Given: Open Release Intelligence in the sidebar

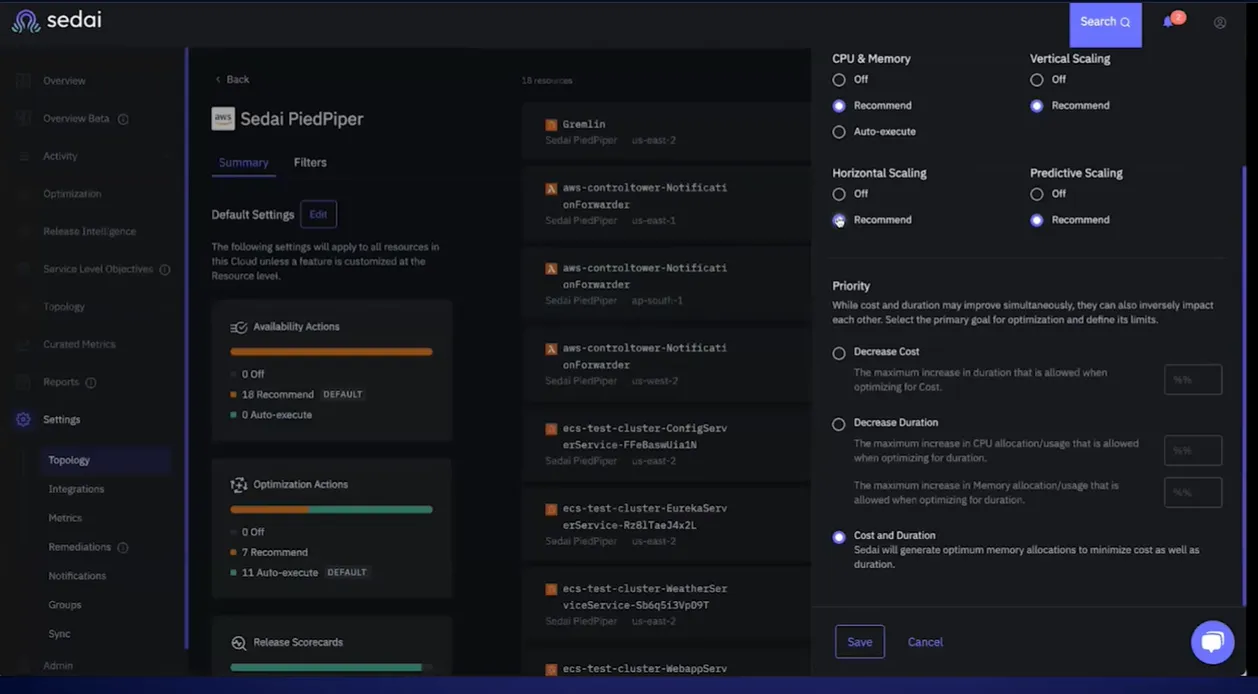Looking at the screenshot, I should 89,232.
